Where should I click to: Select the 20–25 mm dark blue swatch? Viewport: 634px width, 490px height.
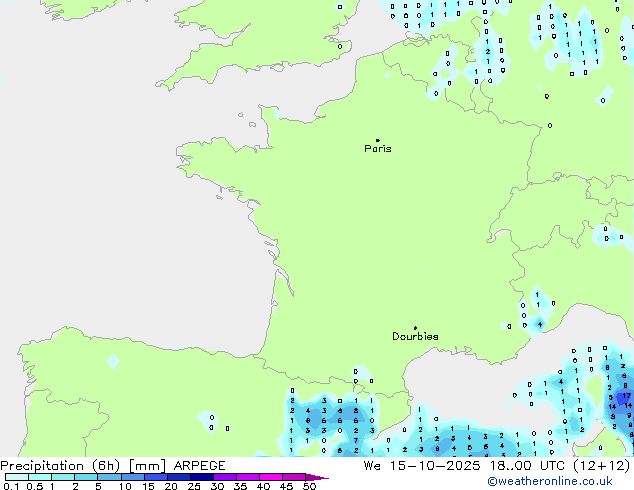[x=179, y=477]
